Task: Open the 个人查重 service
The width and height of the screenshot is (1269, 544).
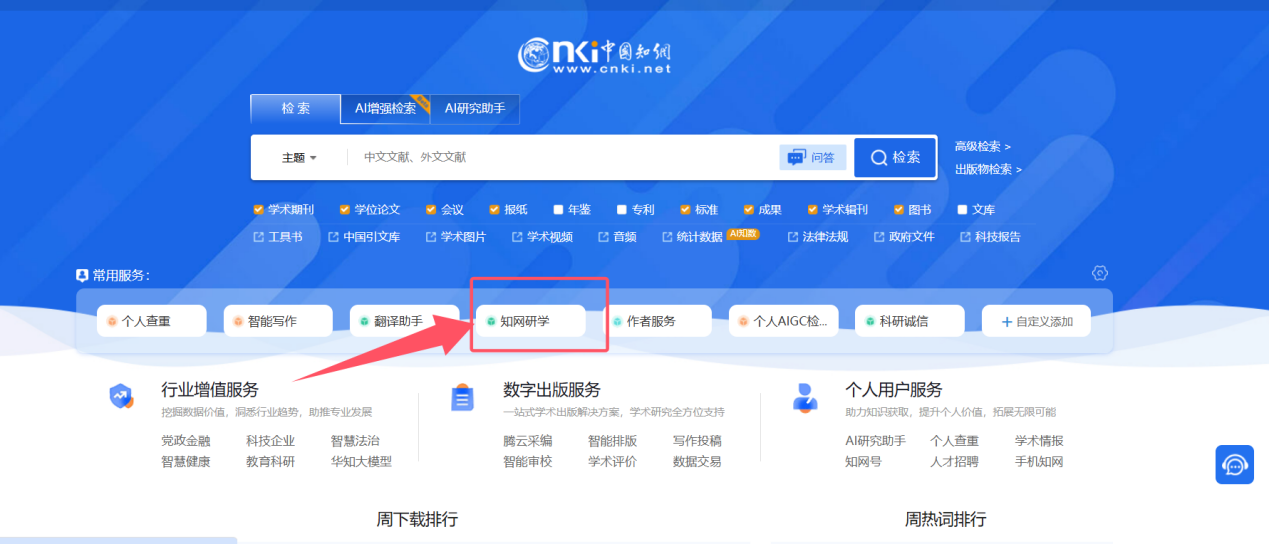Action: (x=152, y=321)
